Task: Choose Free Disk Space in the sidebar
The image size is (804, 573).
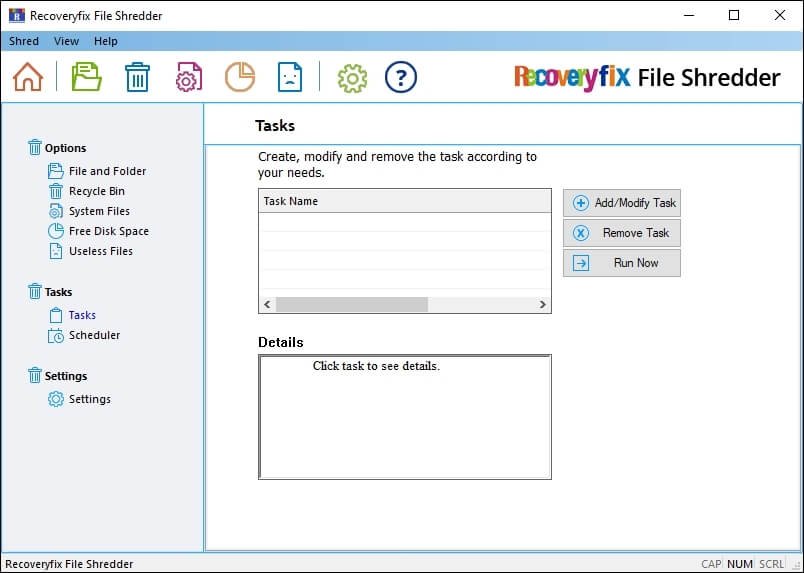Action: pos(108,231)
